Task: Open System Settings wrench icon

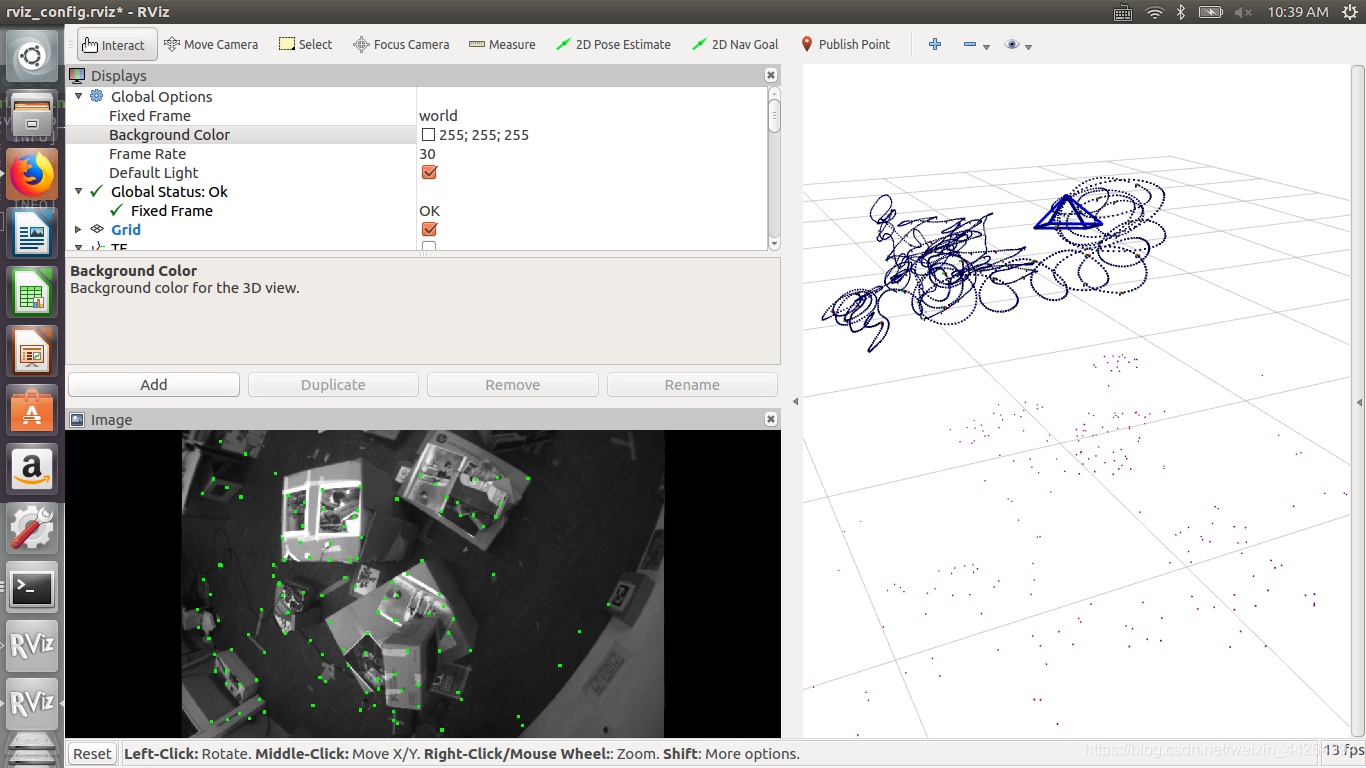Action: (x=32, y=528)
